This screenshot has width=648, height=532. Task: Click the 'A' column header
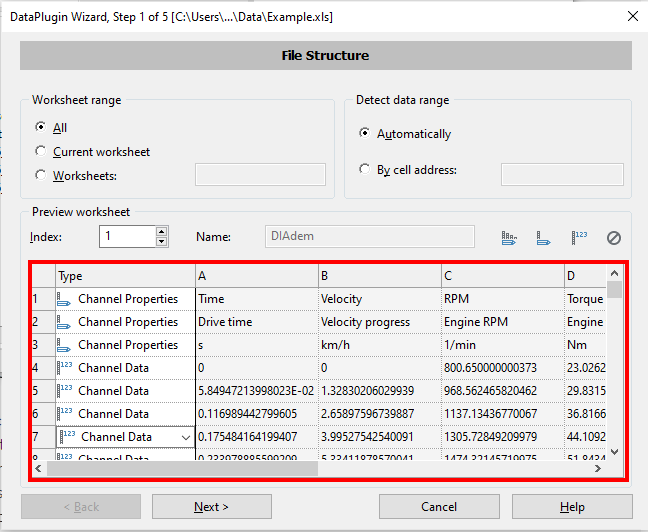pyautogui.click(x=256, y=276)
